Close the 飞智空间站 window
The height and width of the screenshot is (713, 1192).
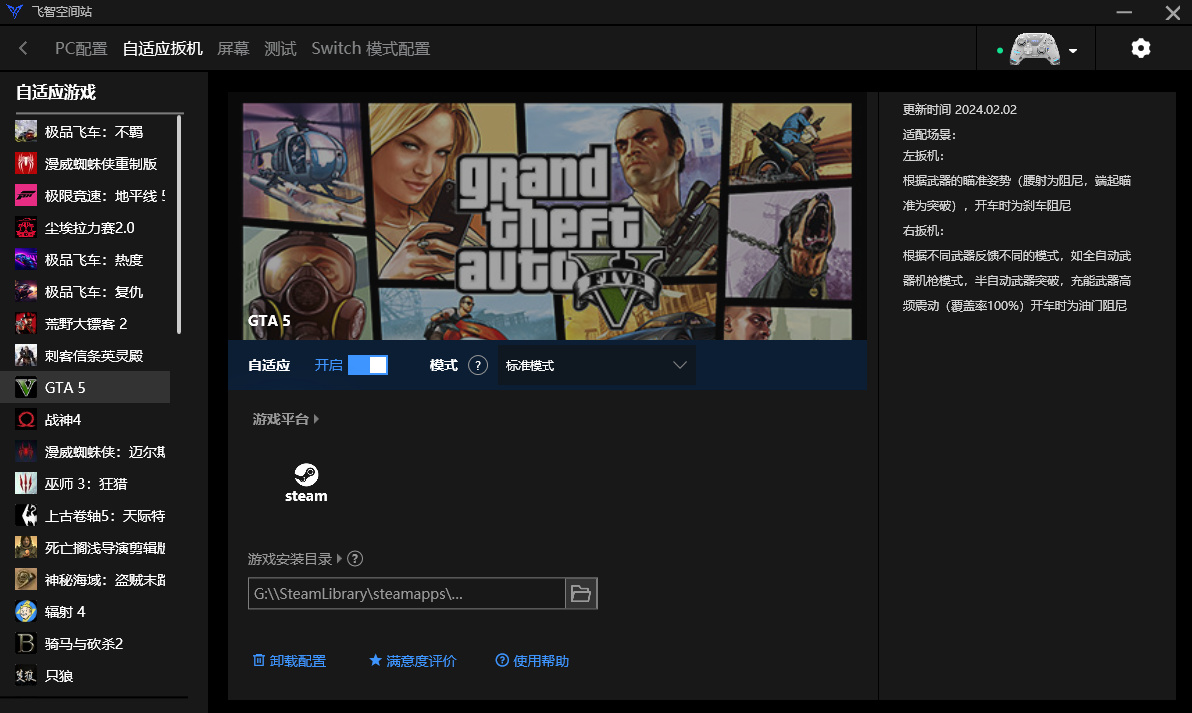click(1172, 12)
